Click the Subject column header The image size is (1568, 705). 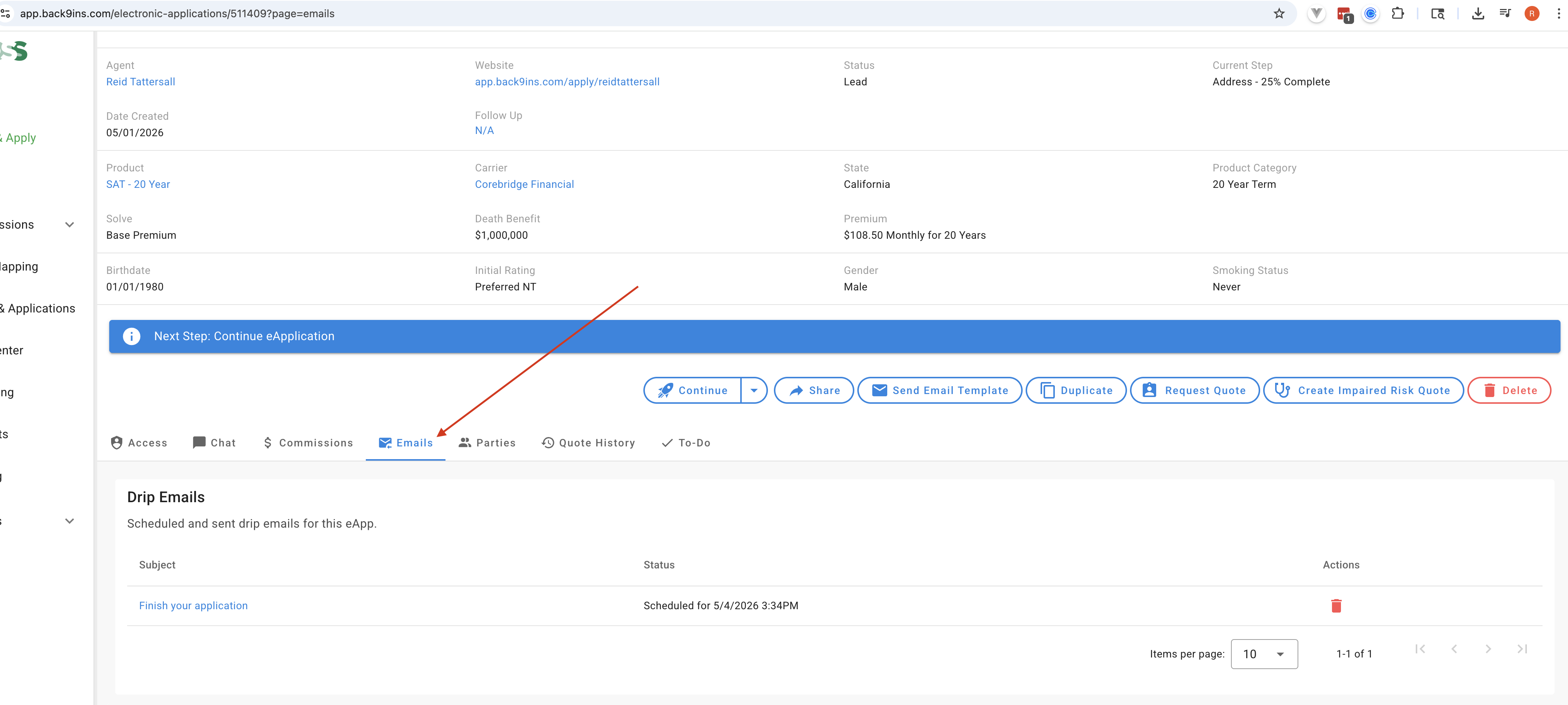[157, 564]
